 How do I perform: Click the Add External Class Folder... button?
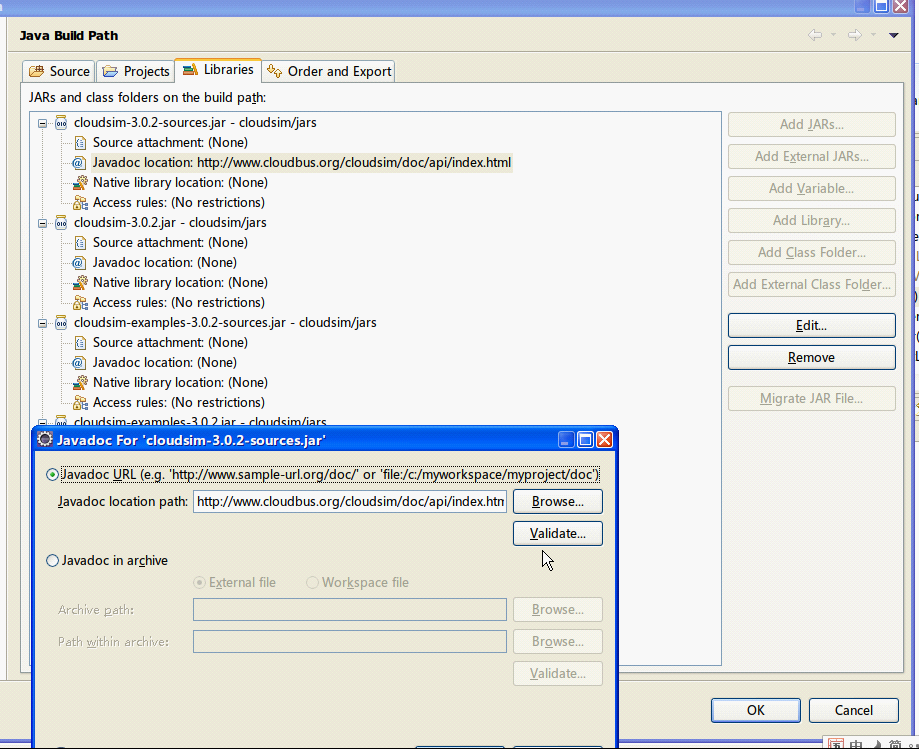[812, 284]
